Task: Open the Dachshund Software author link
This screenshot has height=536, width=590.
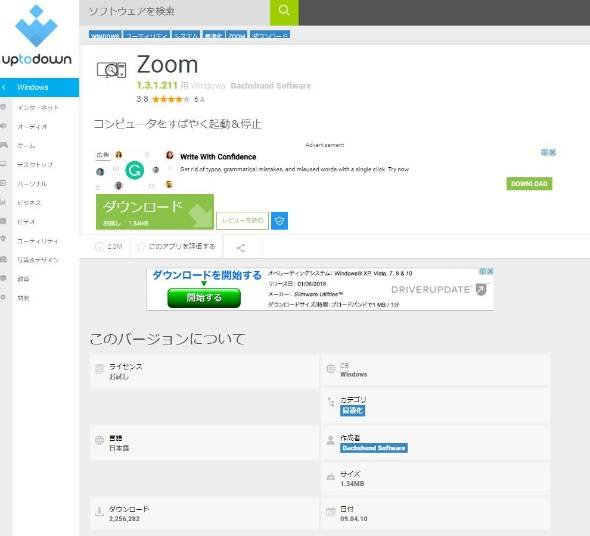Action: coord(374,448)
